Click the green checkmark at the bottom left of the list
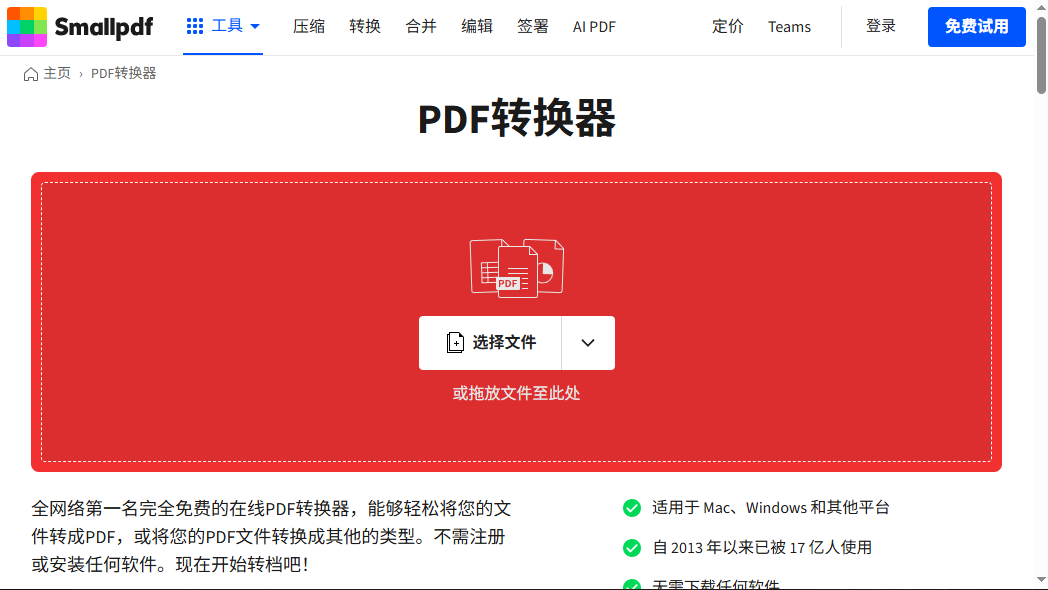Image resolution: width=1048 pixels, height=590 pixels. tap(632, 584)
